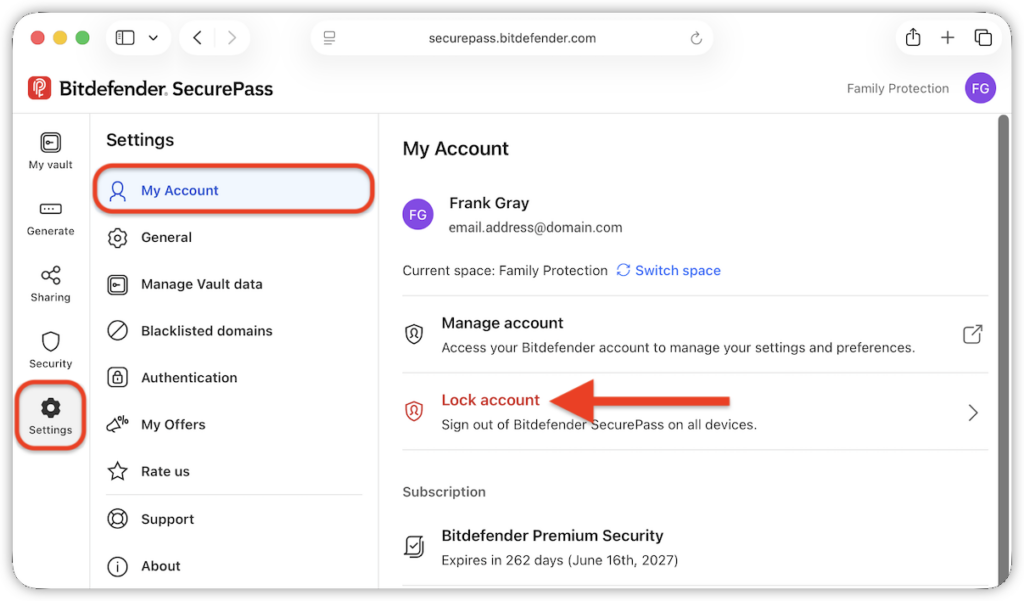Click the Safari sidebar toggle icon
This screenshot has width=1024, height=601.
pos(125,38)
